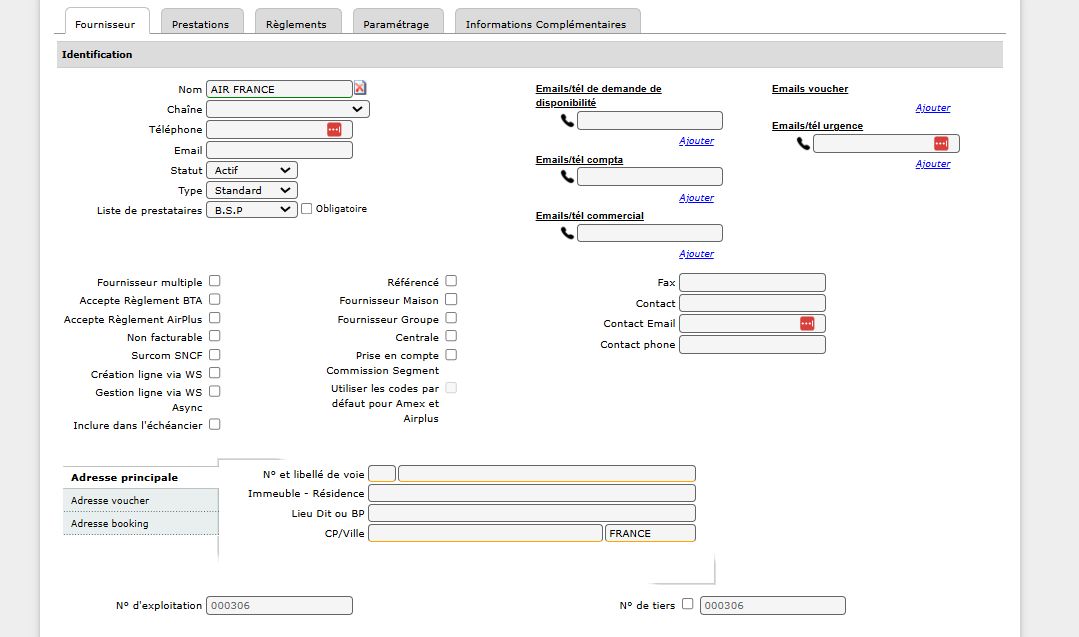Click the country field containing FRANCE
The width and height of the screenshot is (1079, 637).
point(650,533)
